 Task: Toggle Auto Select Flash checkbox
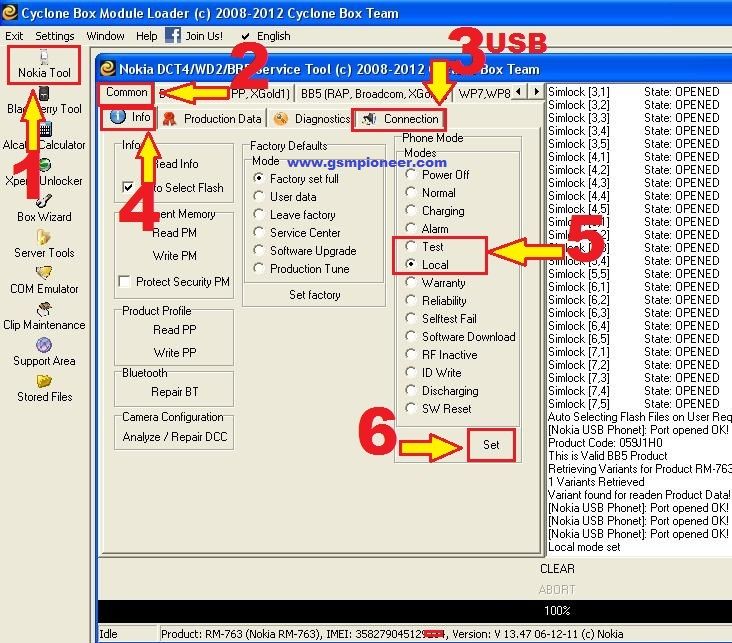point(127,187)
